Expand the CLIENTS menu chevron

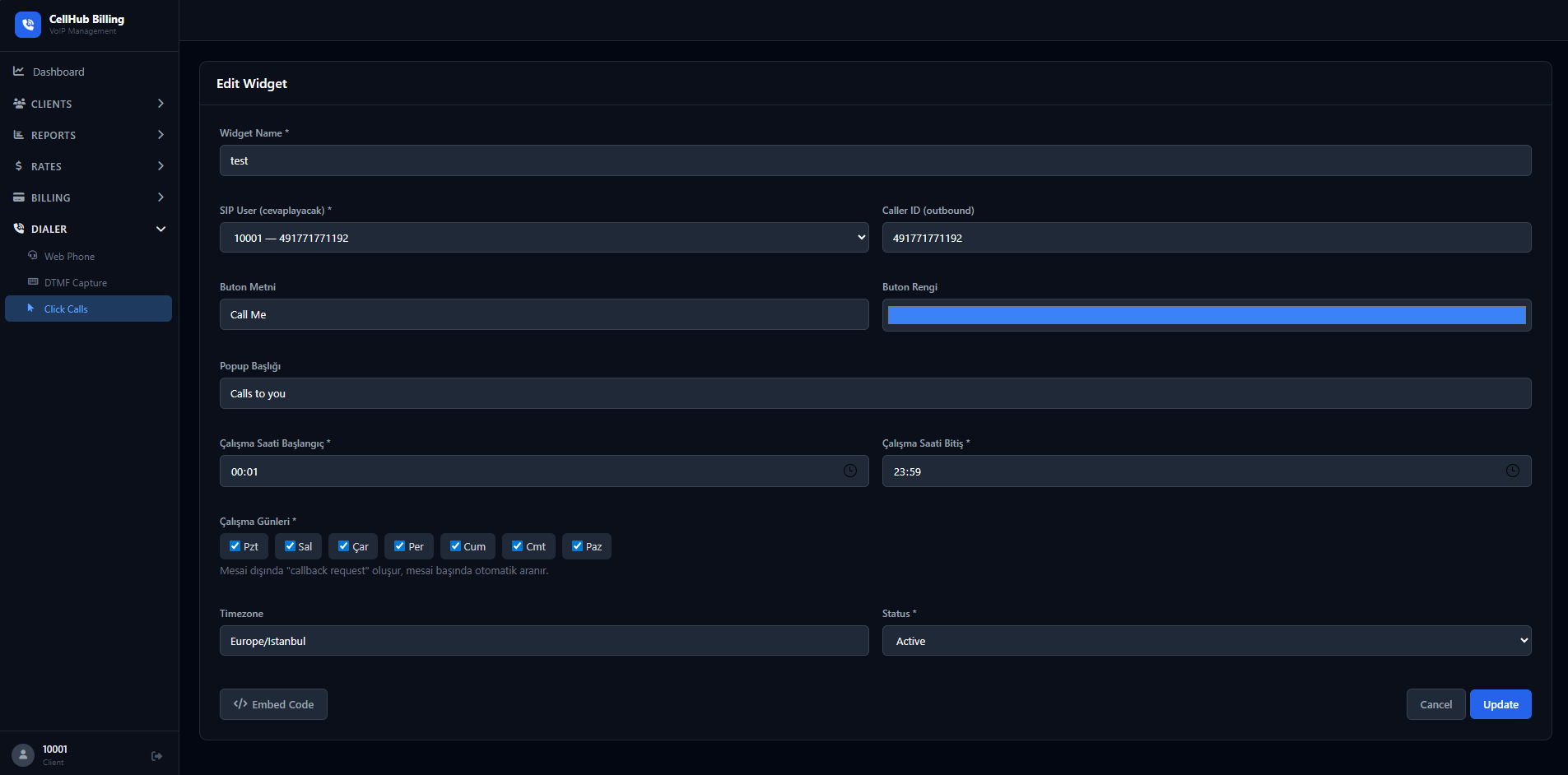click(x=161, y=104)
